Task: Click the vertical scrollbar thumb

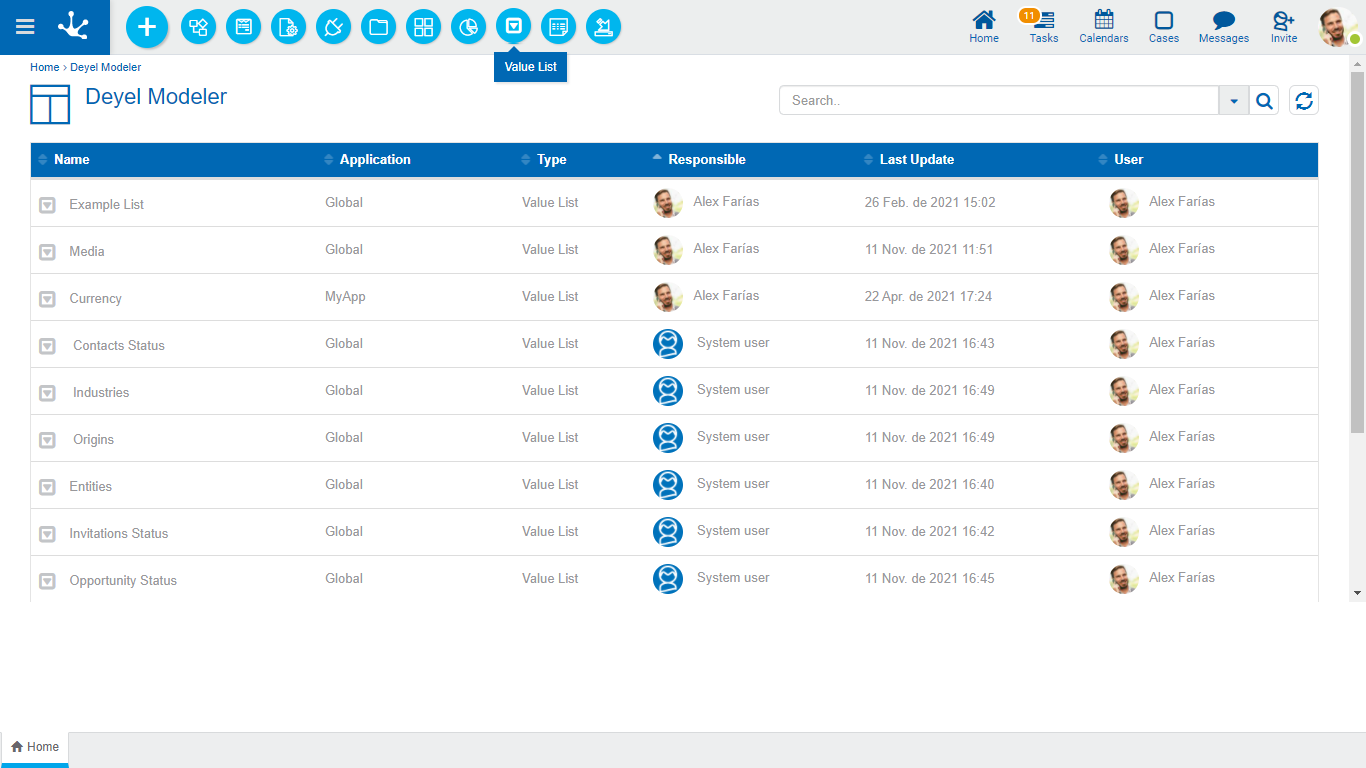Action: 1357,252
